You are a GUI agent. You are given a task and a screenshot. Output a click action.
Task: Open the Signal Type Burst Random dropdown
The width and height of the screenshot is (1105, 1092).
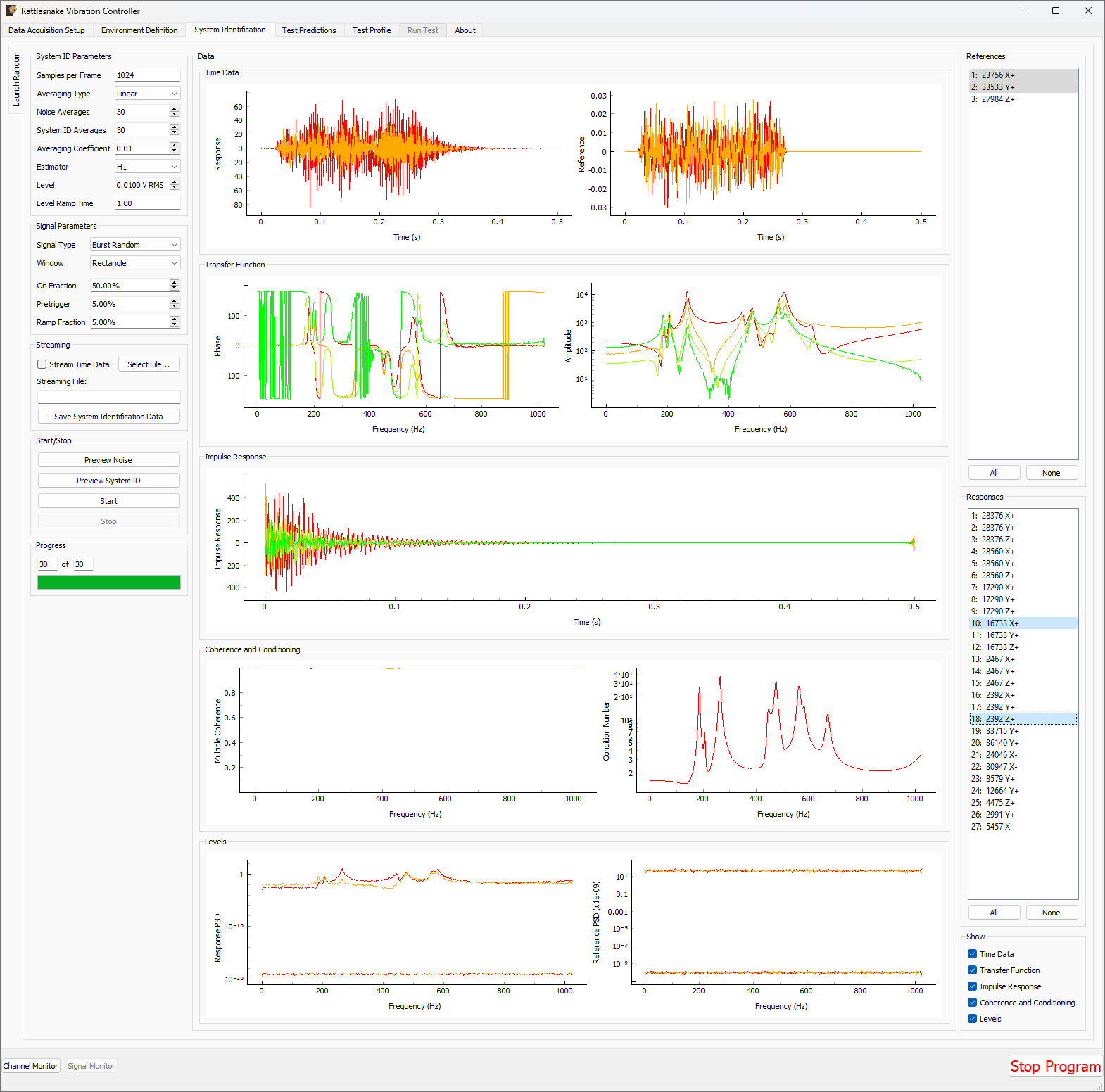tap(135, 245)
